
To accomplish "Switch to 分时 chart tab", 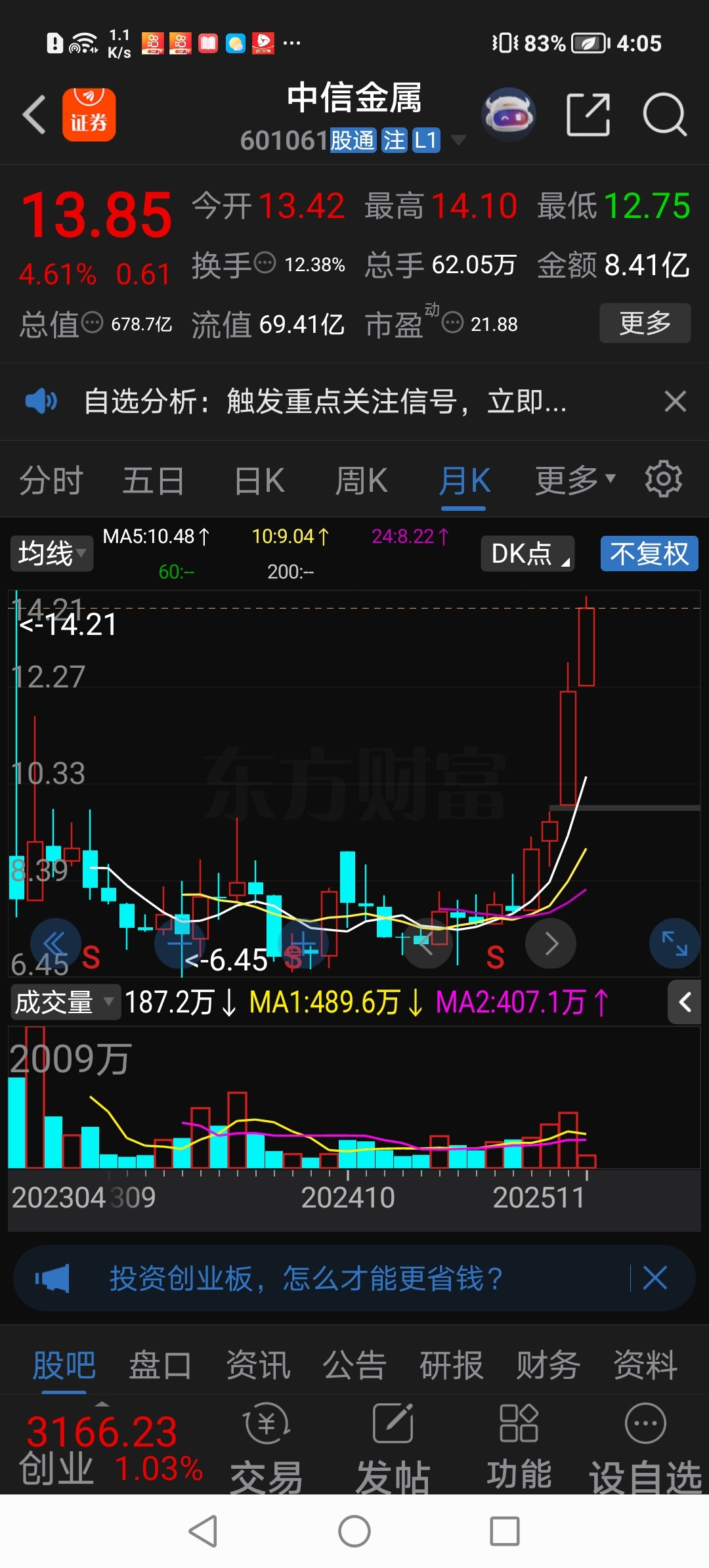I will coord(51,481).
